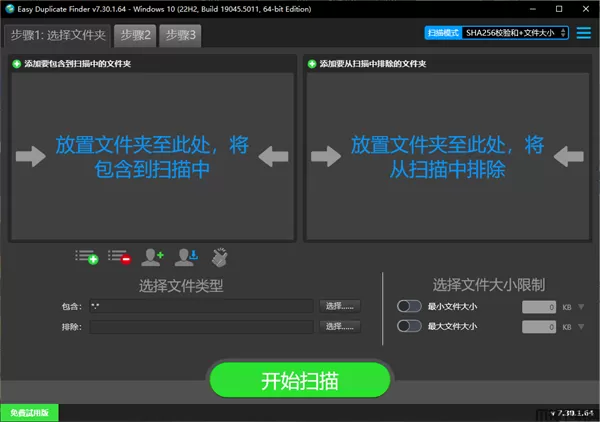Click the 包含 file type input field
The width and height of the screenshot is (600, 422).
(x=200, y=306)
